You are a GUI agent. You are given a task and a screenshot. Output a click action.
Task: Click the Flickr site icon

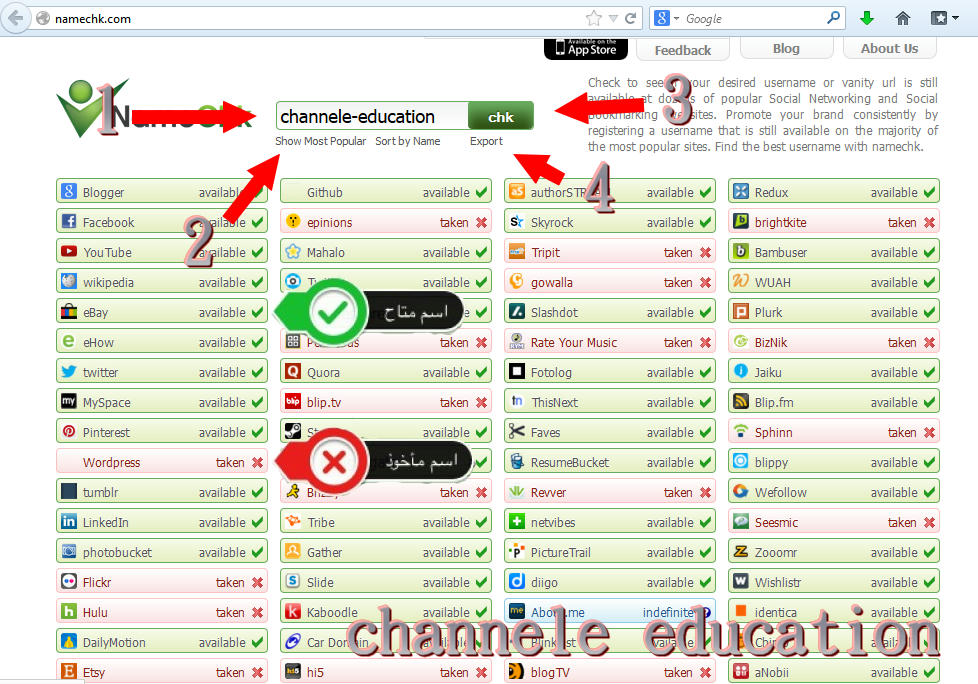(x=69, y=581)
